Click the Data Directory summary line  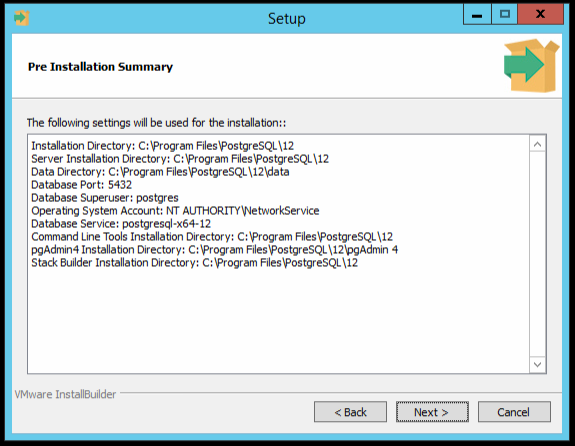(160, 172)
